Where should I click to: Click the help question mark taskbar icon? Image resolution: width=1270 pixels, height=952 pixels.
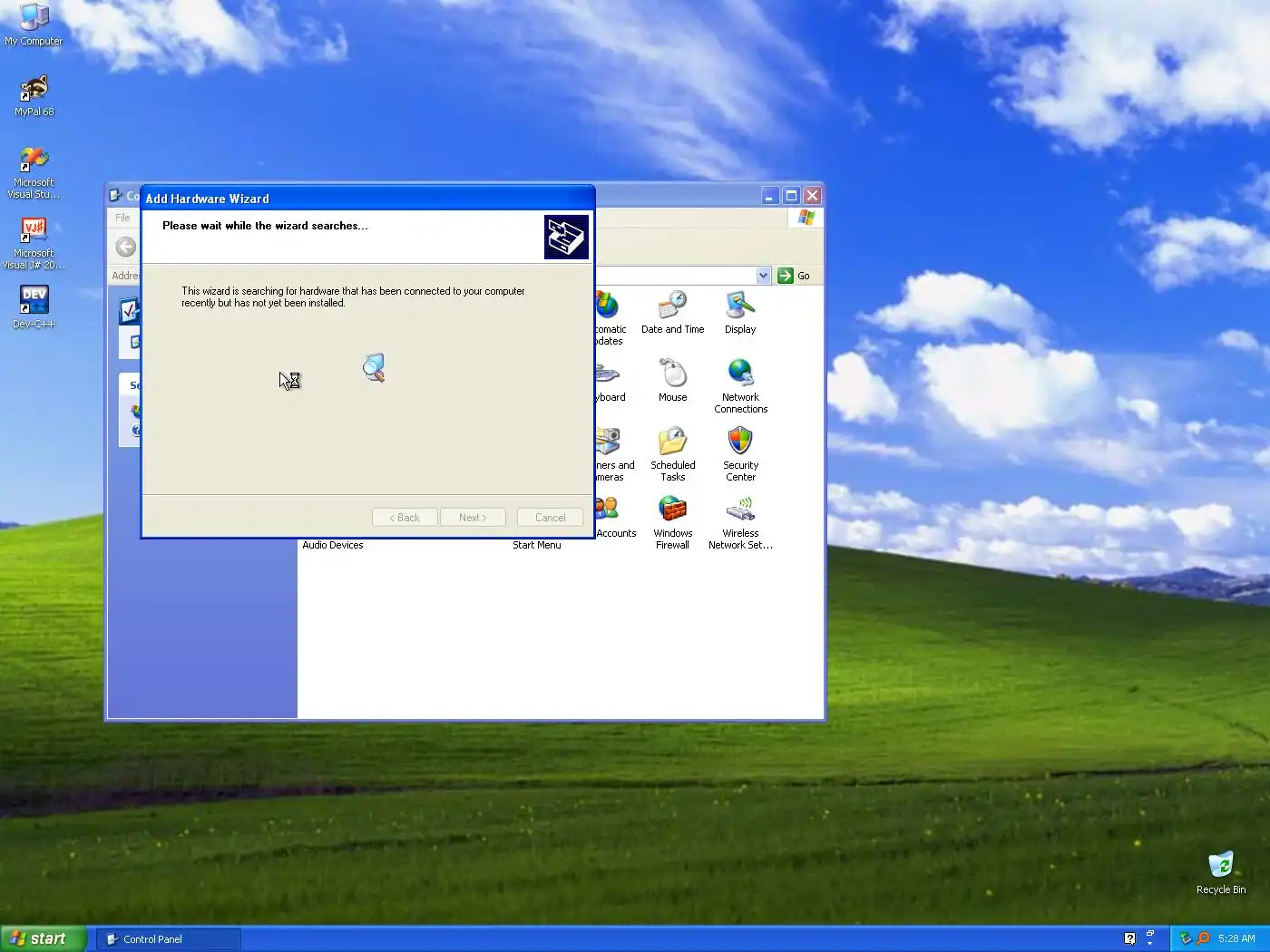click(x=1129, y=938)
